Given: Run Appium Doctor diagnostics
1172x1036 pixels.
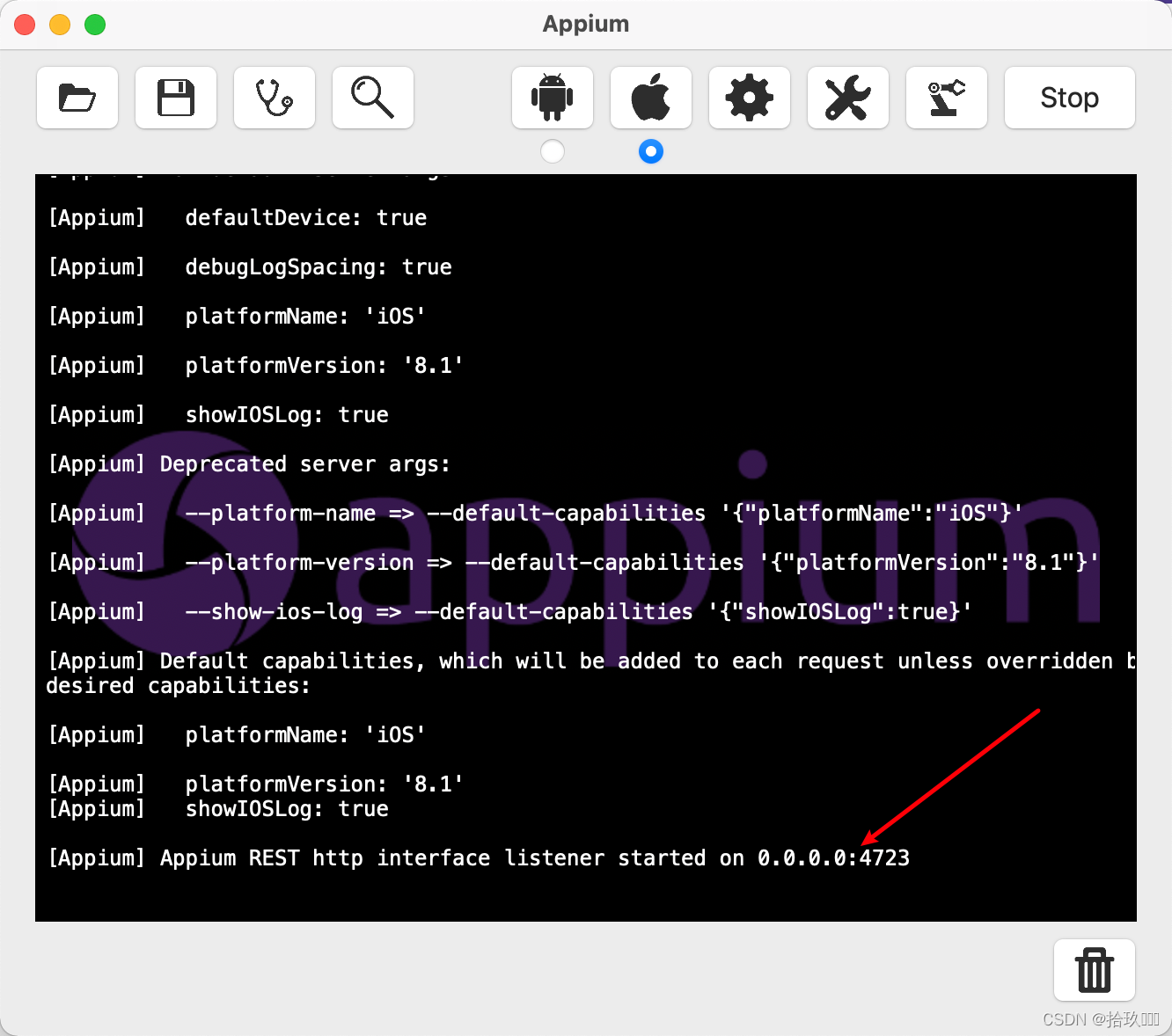Looking at the screenshot, I should pos(274,98).
